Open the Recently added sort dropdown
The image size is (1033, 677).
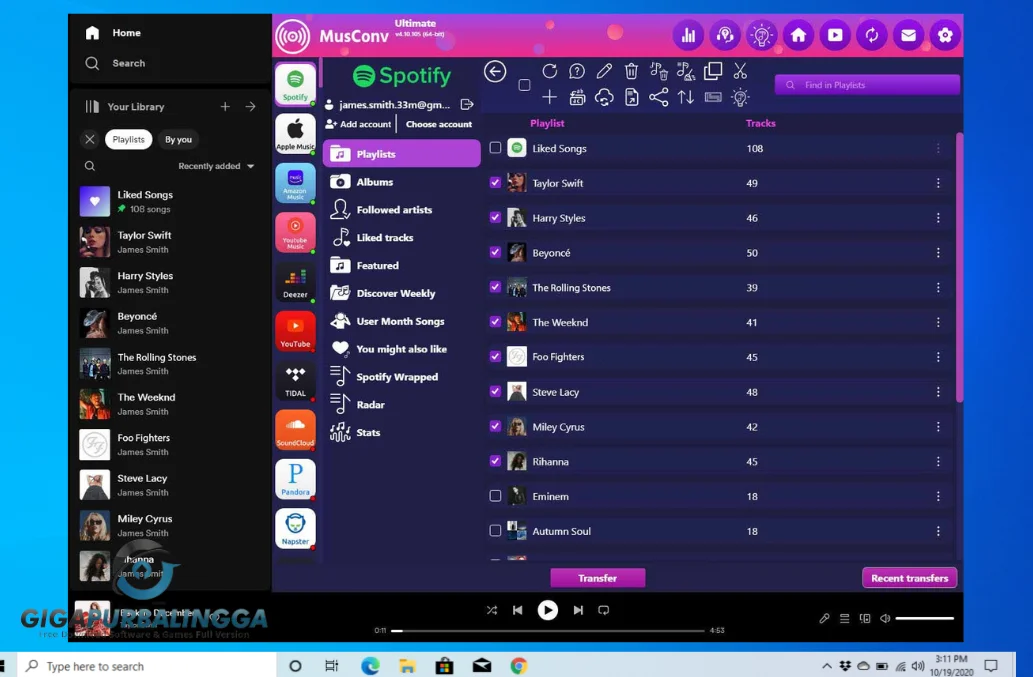pyautogui.click(x=216, y=166)
